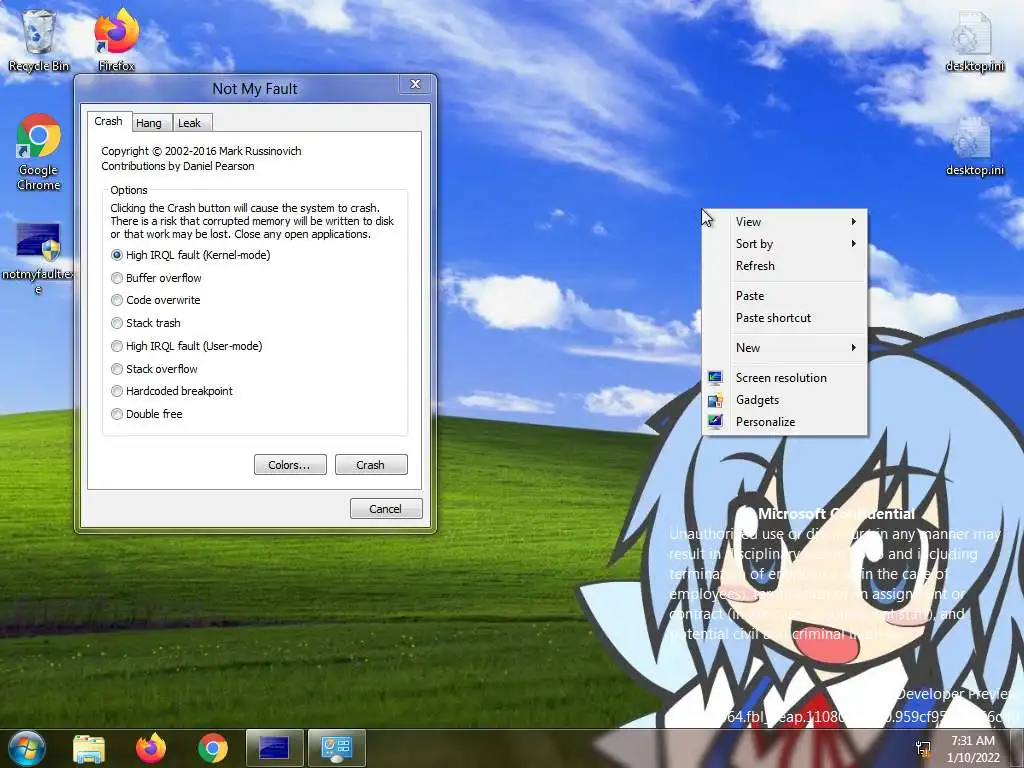Expand the Sort by submenu

(x=784, y=244)
